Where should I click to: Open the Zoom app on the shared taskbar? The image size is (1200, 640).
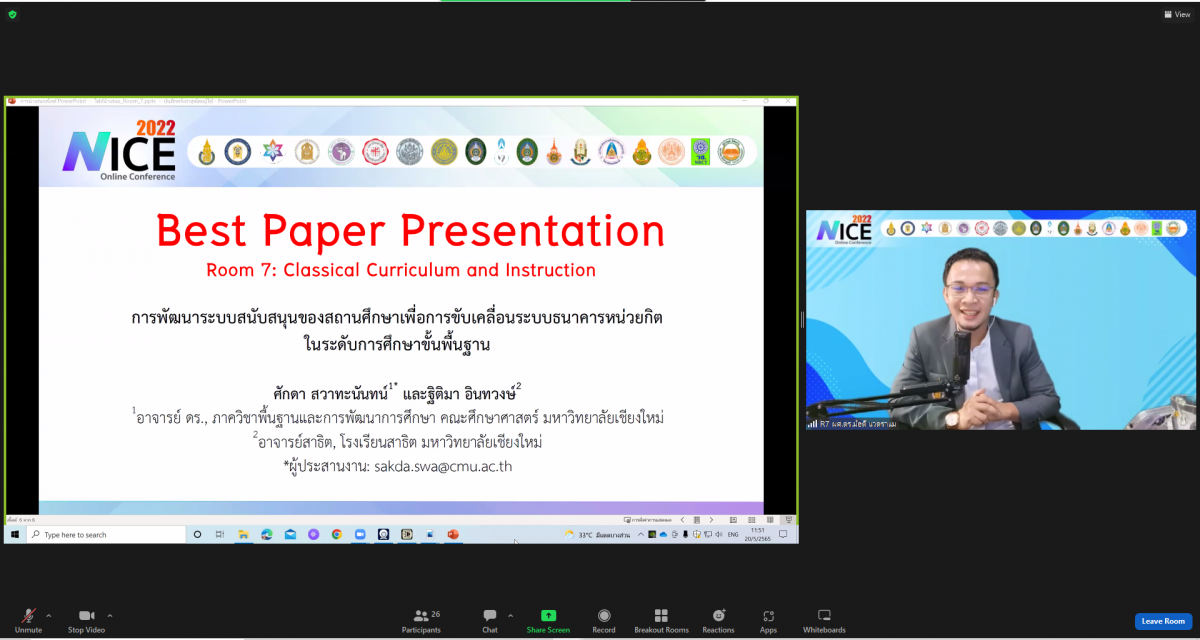360,535
